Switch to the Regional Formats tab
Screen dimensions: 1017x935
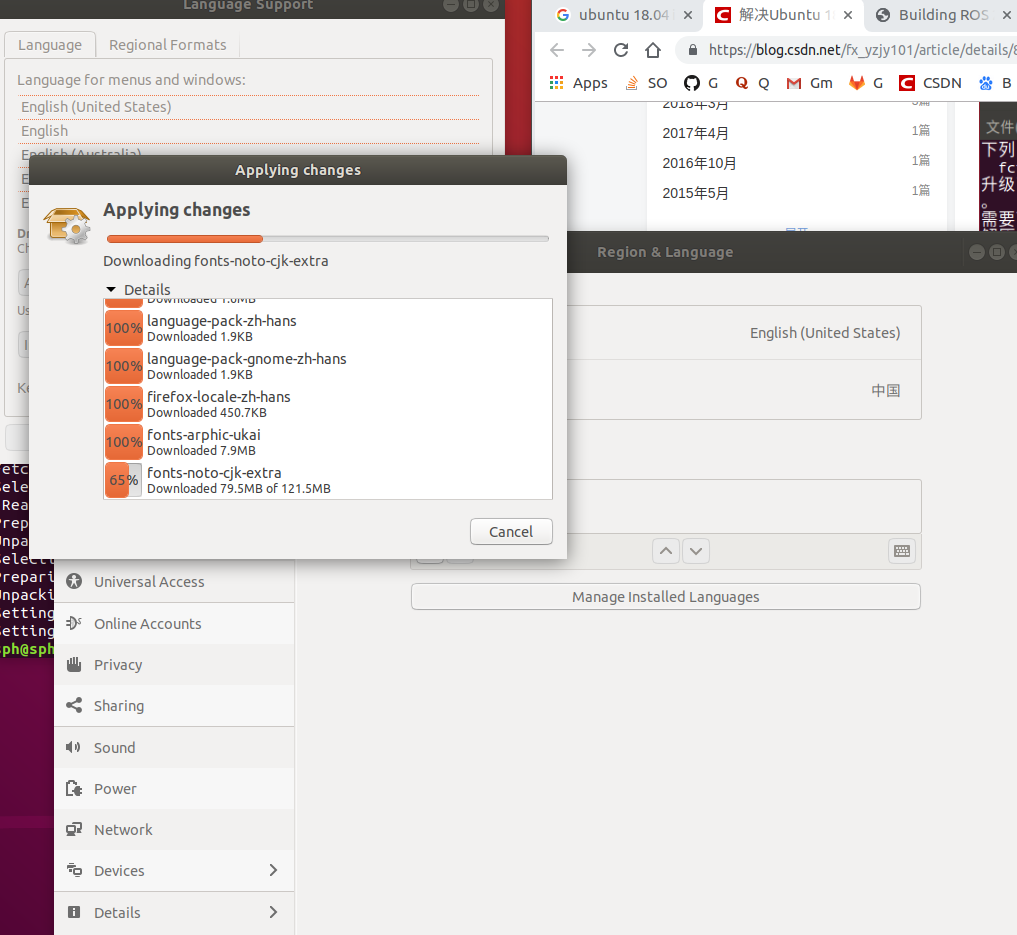(x=167, y=45)
